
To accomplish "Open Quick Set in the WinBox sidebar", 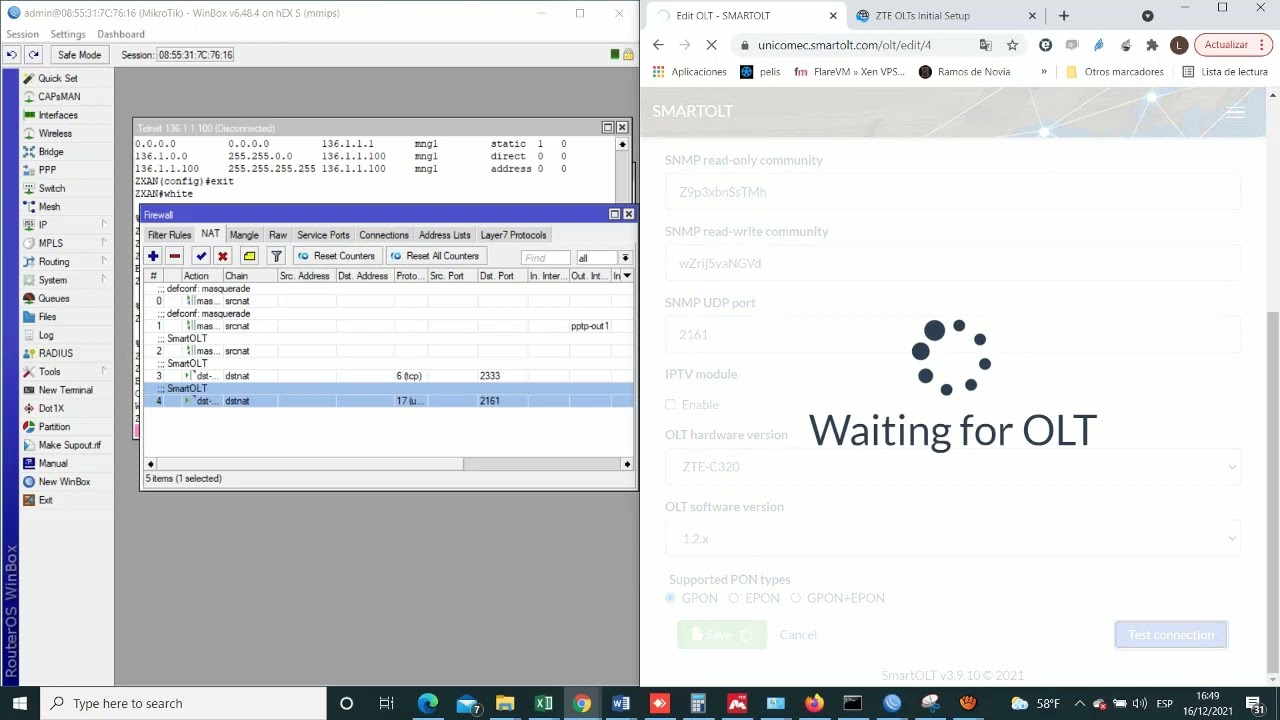I will tap(57, 78).
